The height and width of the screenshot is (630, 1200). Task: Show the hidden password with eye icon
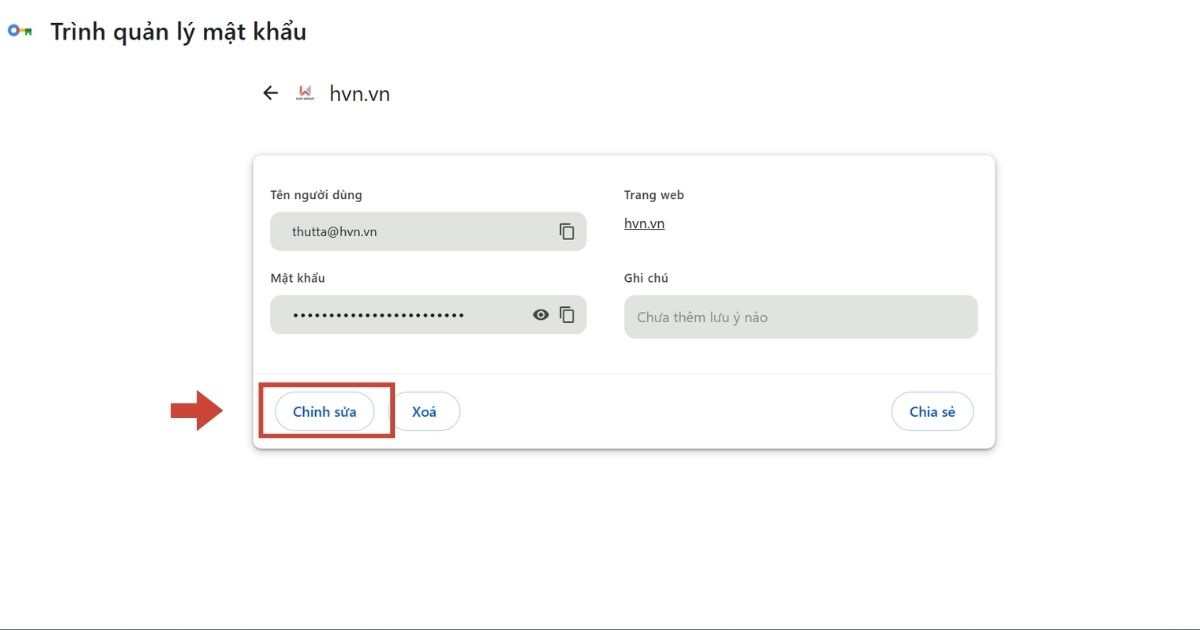541,314
